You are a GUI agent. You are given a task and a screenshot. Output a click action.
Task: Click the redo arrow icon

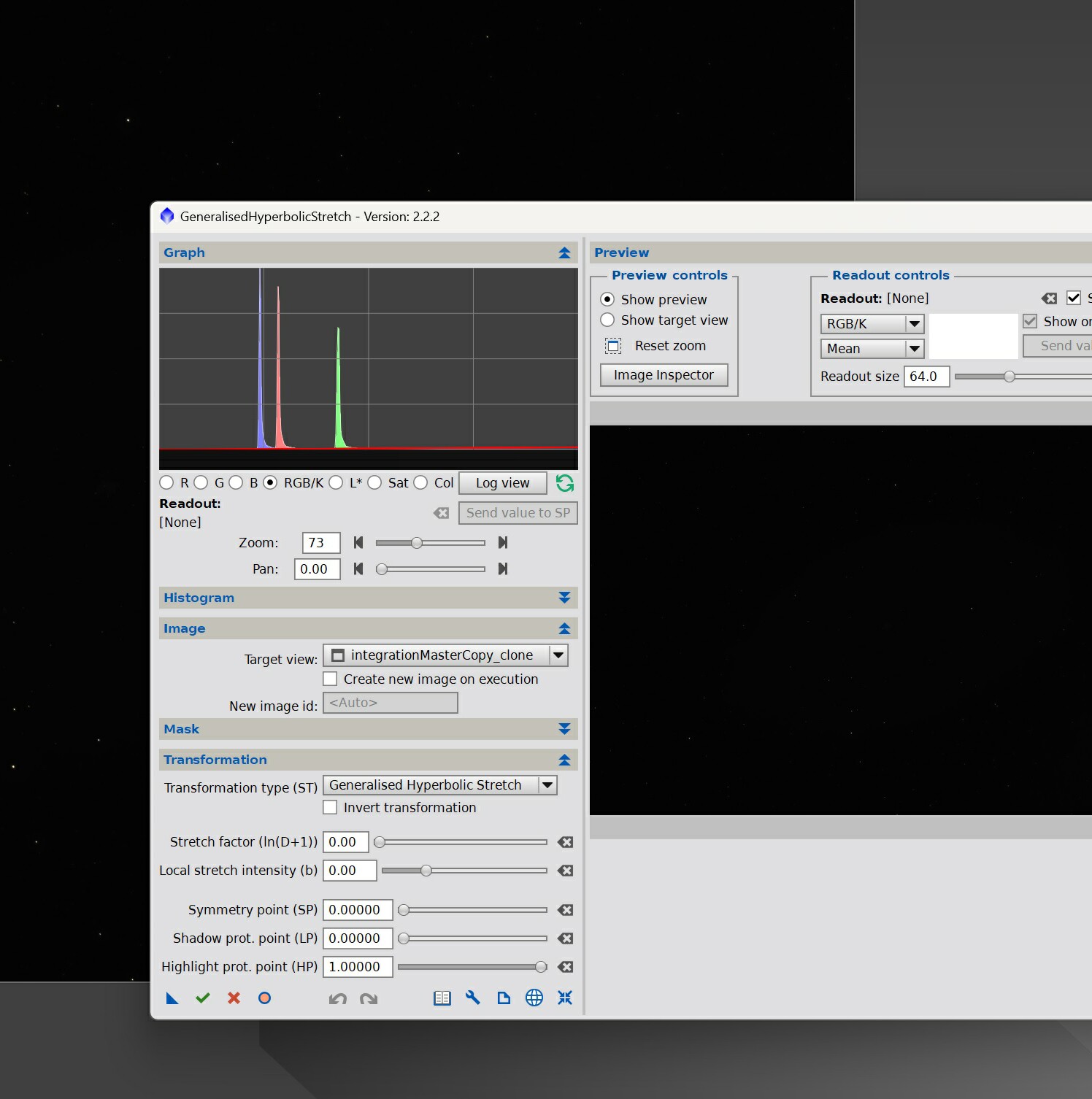pos(369,998)
